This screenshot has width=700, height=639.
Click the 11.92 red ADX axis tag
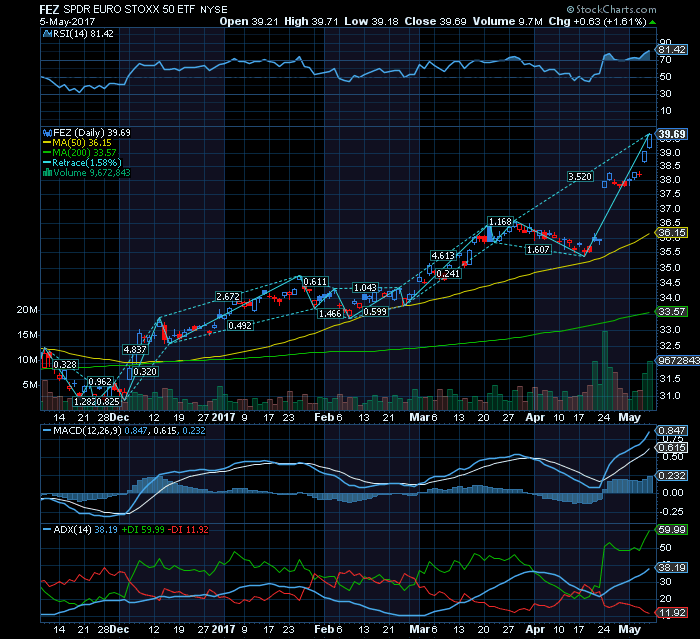pyautogui.click(x=672, y=613)
